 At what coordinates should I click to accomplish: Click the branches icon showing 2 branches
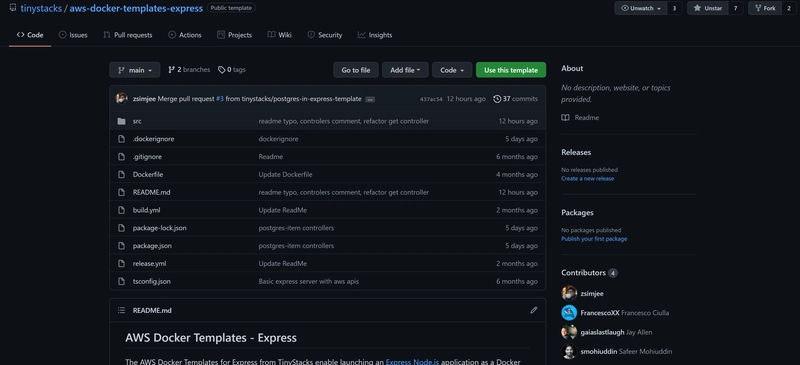[171, 70]
